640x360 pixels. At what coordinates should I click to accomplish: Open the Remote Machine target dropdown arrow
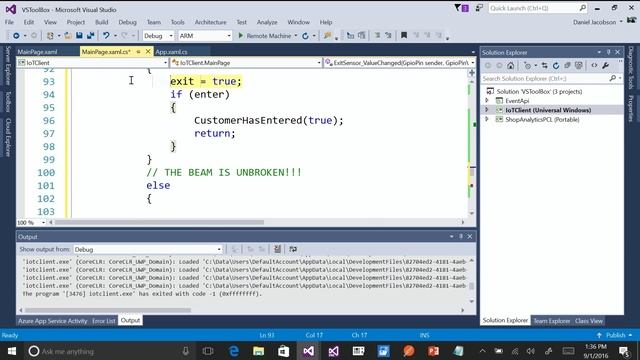coord(296,36)
